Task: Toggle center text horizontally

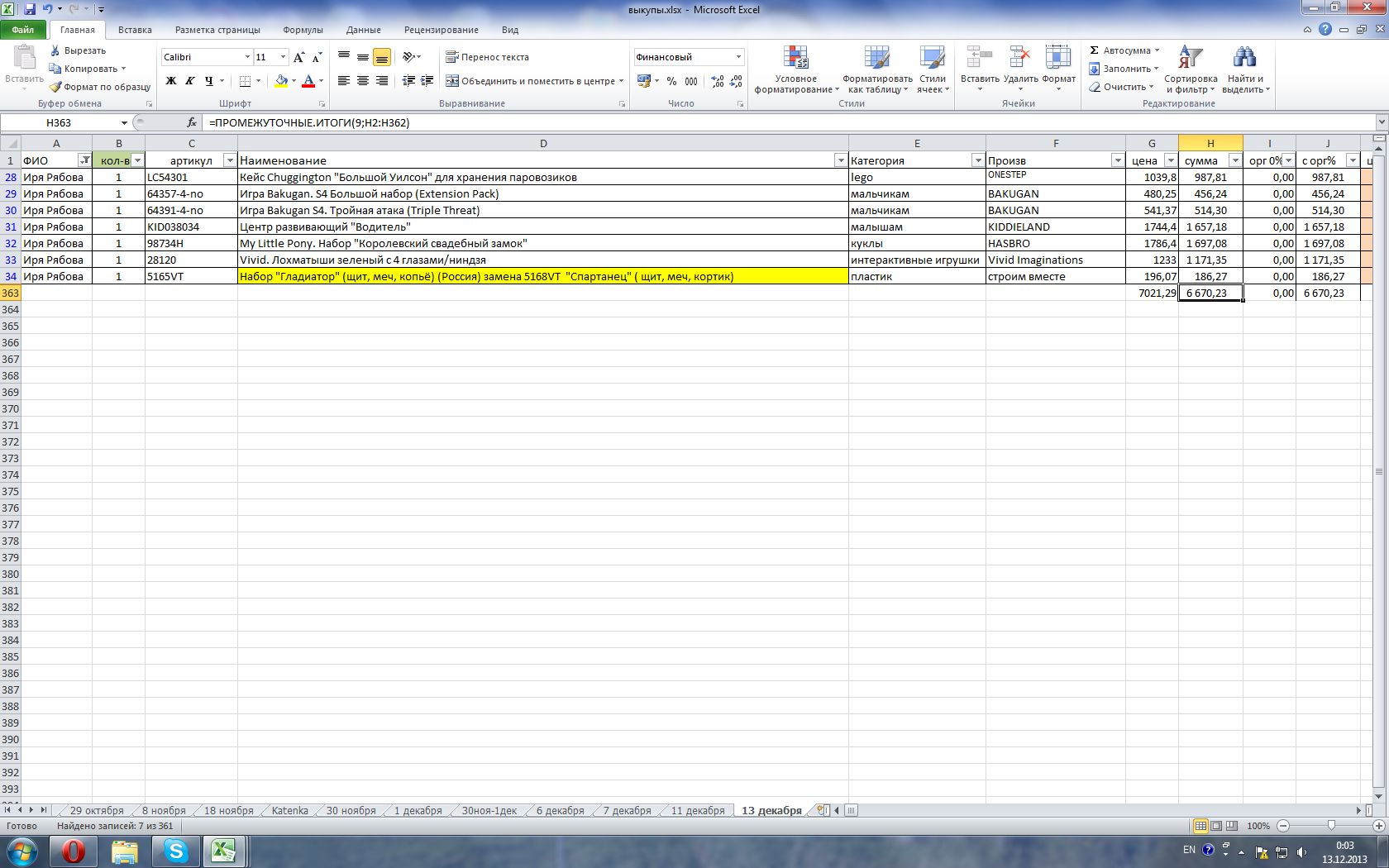Action: coord(363,81)
